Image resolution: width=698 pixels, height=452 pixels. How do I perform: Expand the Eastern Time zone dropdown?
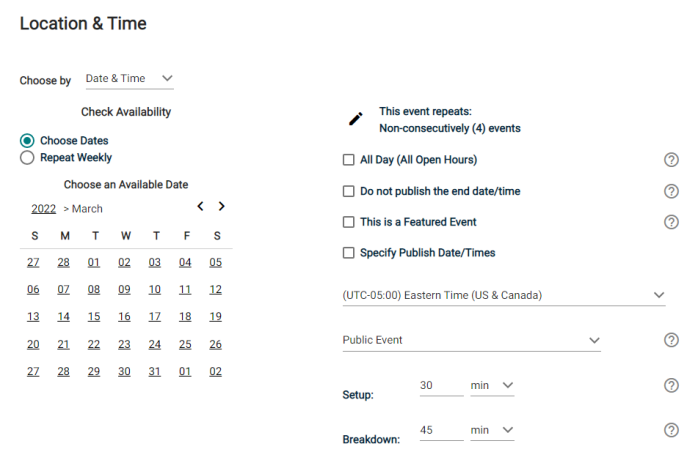coord(504,295)
